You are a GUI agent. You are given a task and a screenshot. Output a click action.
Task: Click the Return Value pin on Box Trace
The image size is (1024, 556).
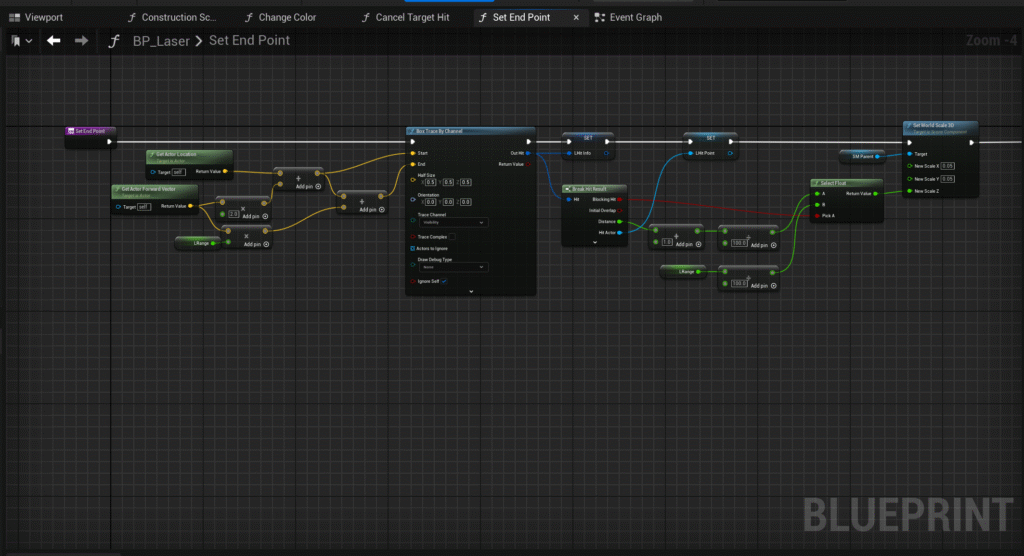(x=528, y=165)
